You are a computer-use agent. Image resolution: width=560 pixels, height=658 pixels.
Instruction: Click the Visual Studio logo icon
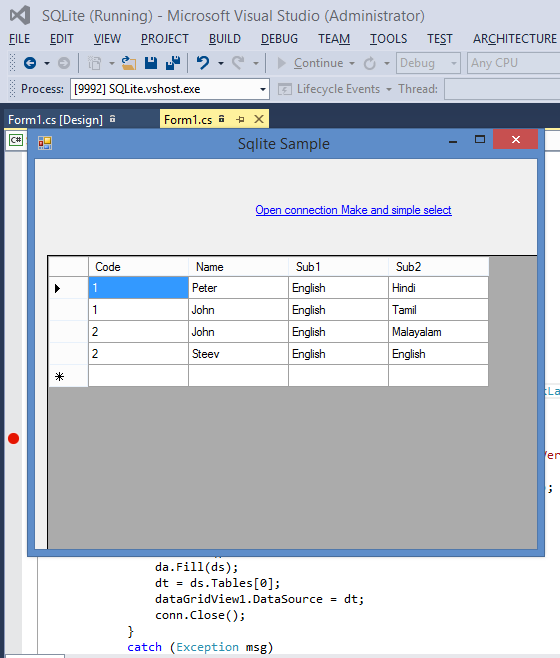tap(20, 16)
